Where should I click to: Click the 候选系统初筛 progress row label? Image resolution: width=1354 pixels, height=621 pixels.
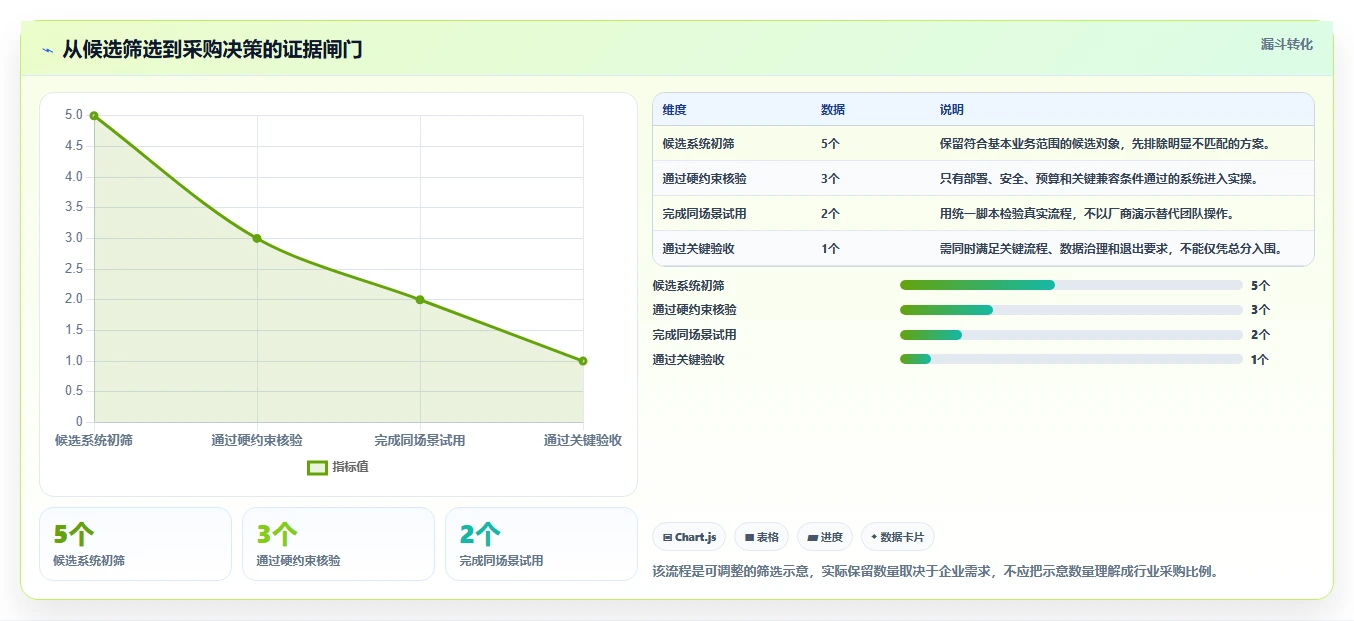pos(688,286)
